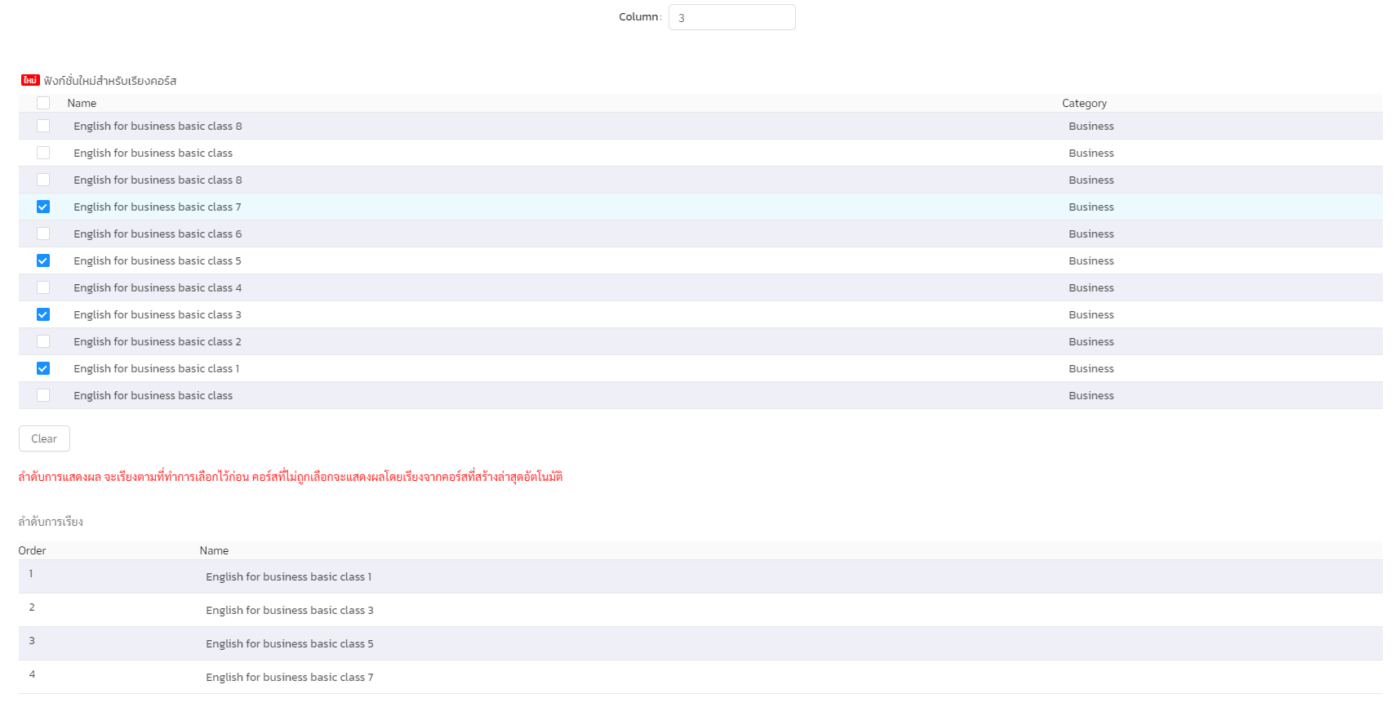Click order row 4 with basic class 7
The height and width of the screenshot is (703, 1400).
coord(289,677)
